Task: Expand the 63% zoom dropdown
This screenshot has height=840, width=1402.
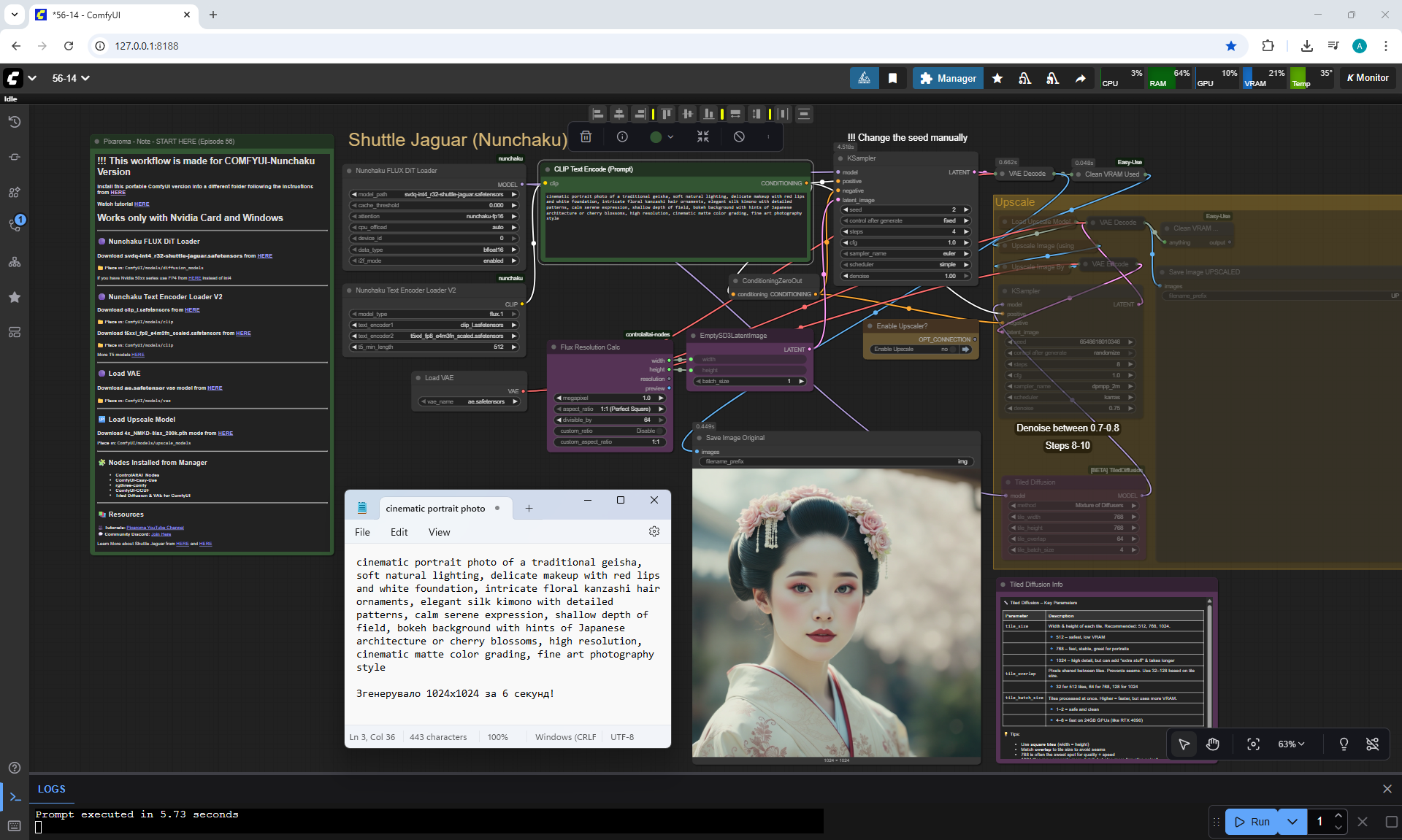Action: [x=1291, y=744]
